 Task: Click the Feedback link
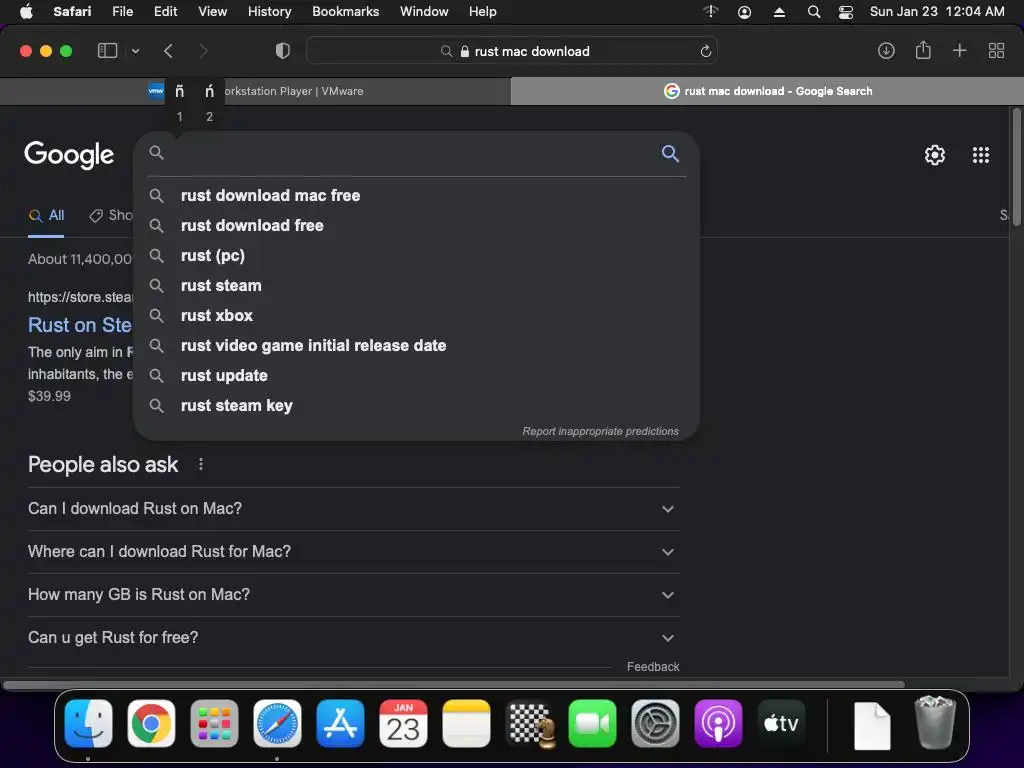pos(653,667)
